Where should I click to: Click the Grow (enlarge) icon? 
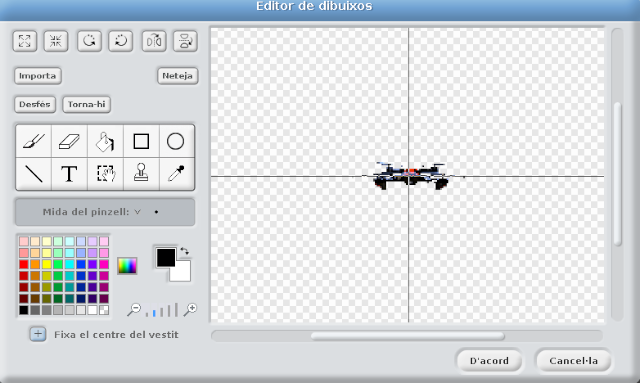25,41
